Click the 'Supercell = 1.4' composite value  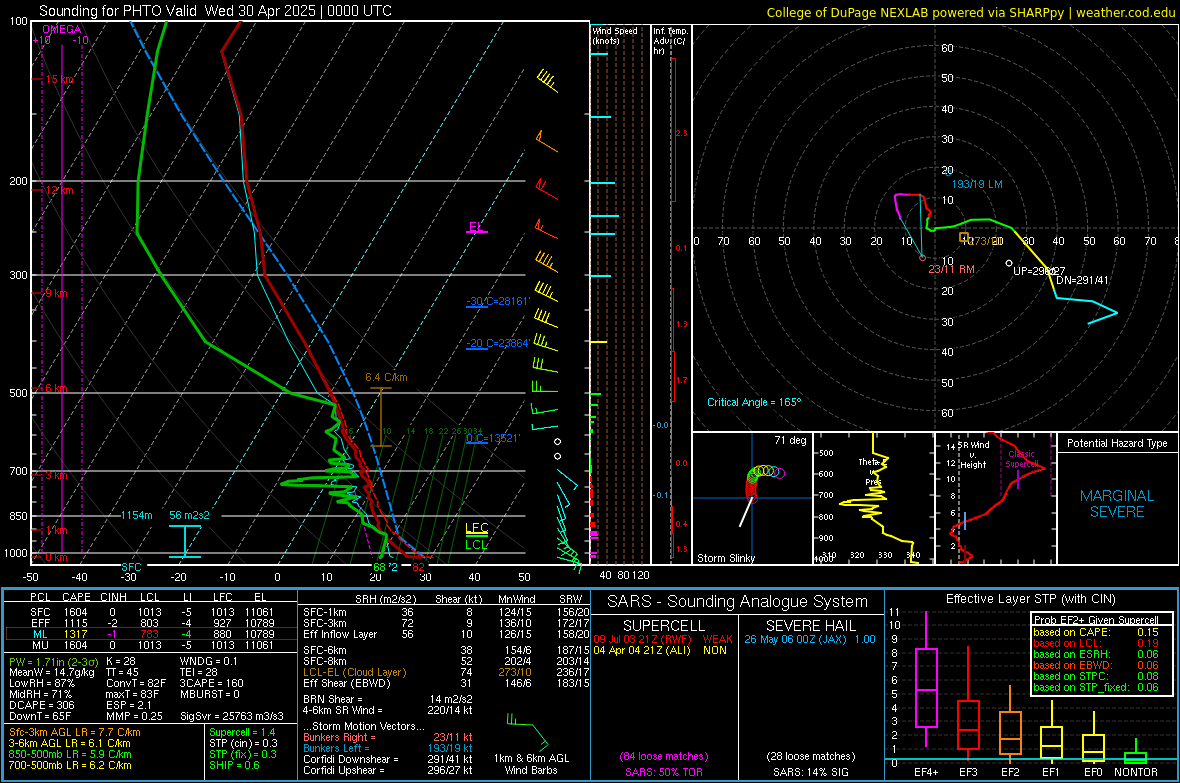242,732
